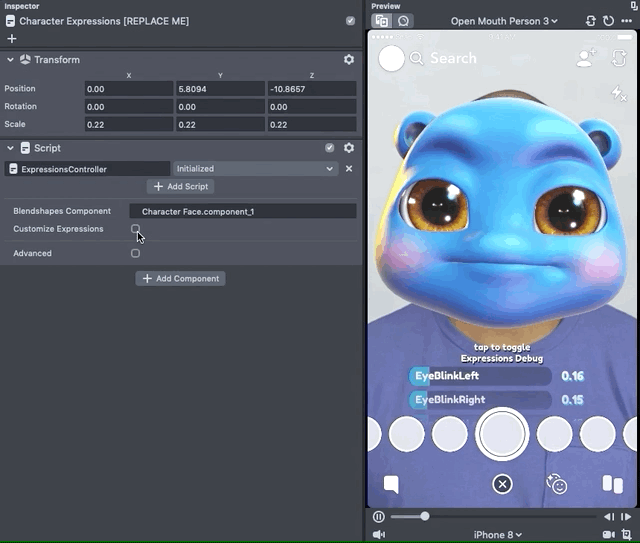
Task: Open the Script component settings gear
Action: pyautogui.click(x=349, y=148)
